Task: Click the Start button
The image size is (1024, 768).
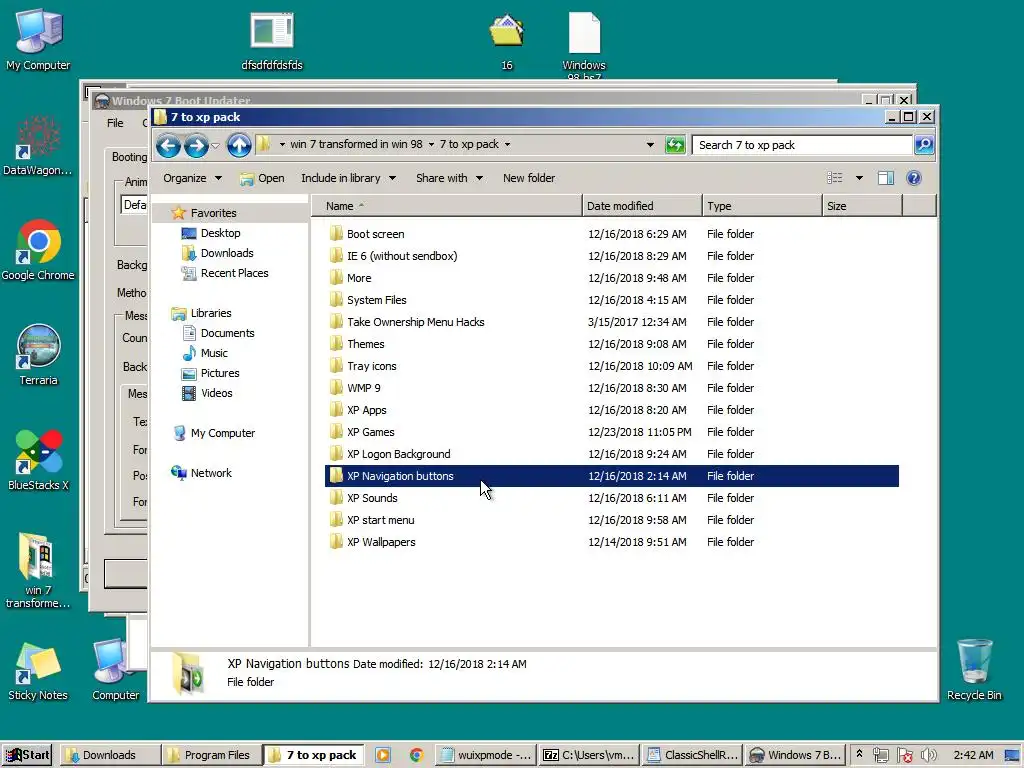Action: pos(28,756)
